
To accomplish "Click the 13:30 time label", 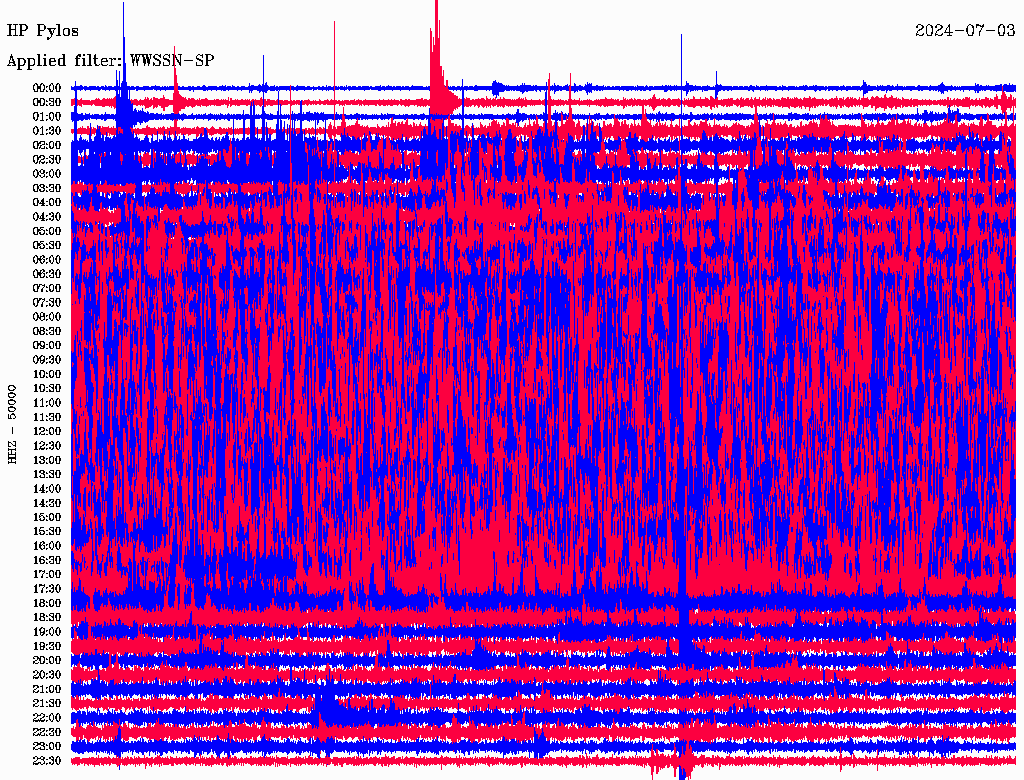I will (x=46, y=474).
